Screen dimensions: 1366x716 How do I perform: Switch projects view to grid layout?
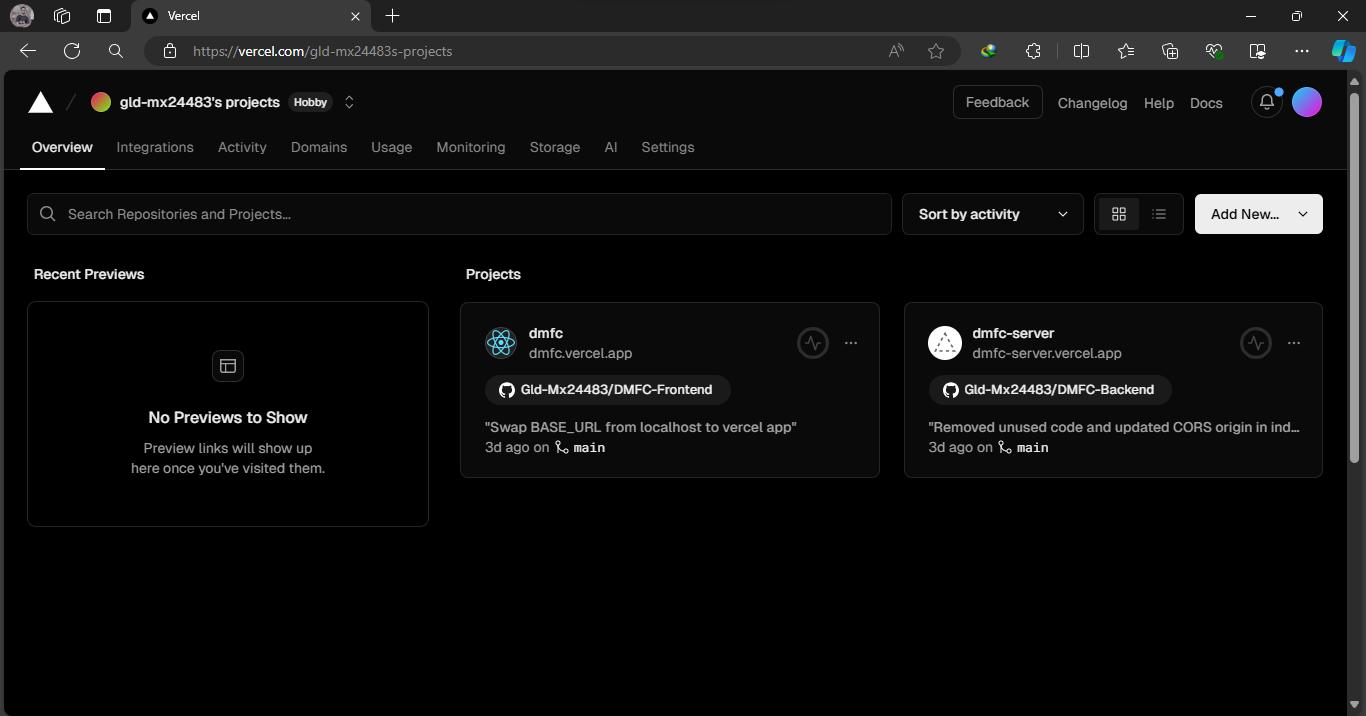click(x=1118, y=213)
